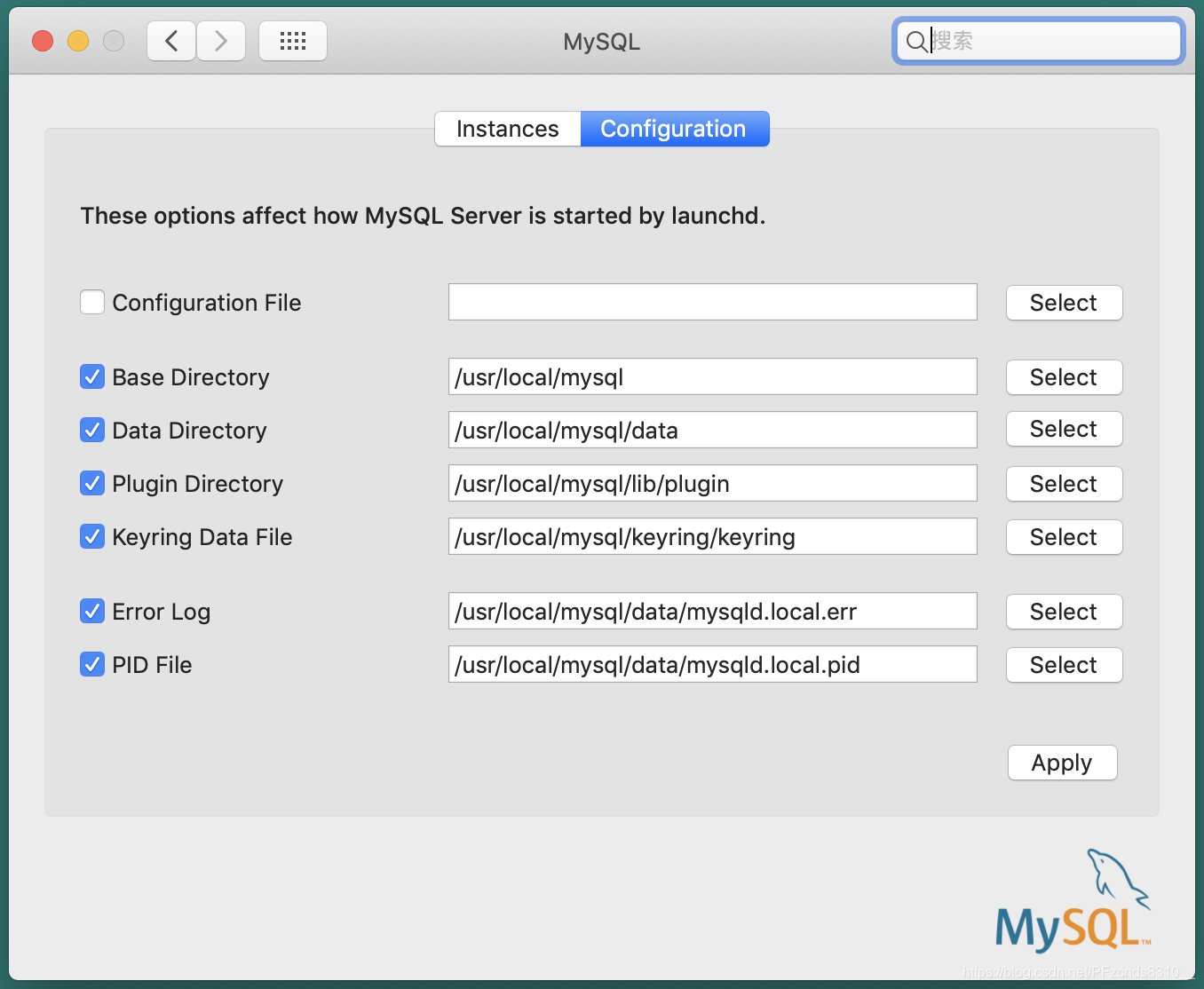Click the Keyring Data File label
Viewport: 1204px width, 989px height.
[x=202, y=537]
